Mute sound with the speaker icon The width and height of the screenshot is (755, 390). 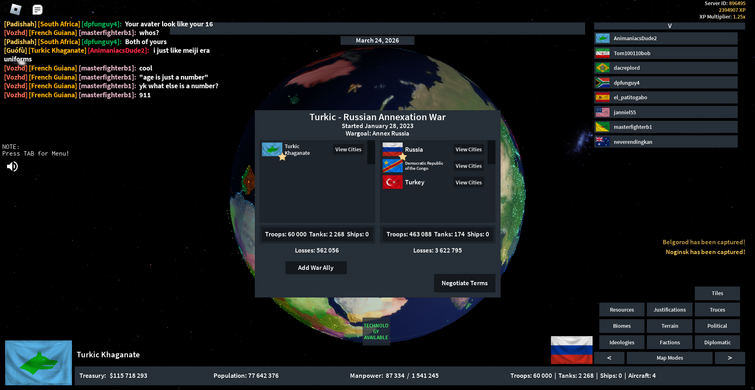pos(12,166)
